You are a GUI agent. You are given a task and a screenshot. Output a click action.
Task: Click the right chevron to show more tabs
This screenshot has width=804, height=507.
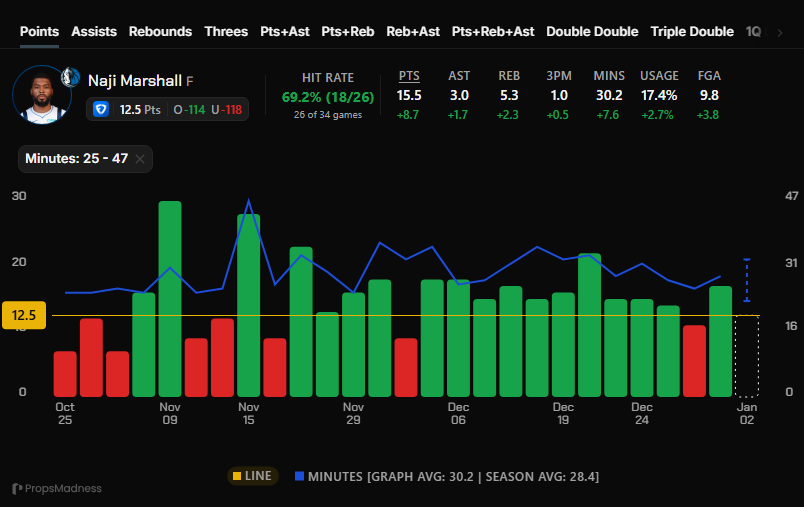pos(780,33)
